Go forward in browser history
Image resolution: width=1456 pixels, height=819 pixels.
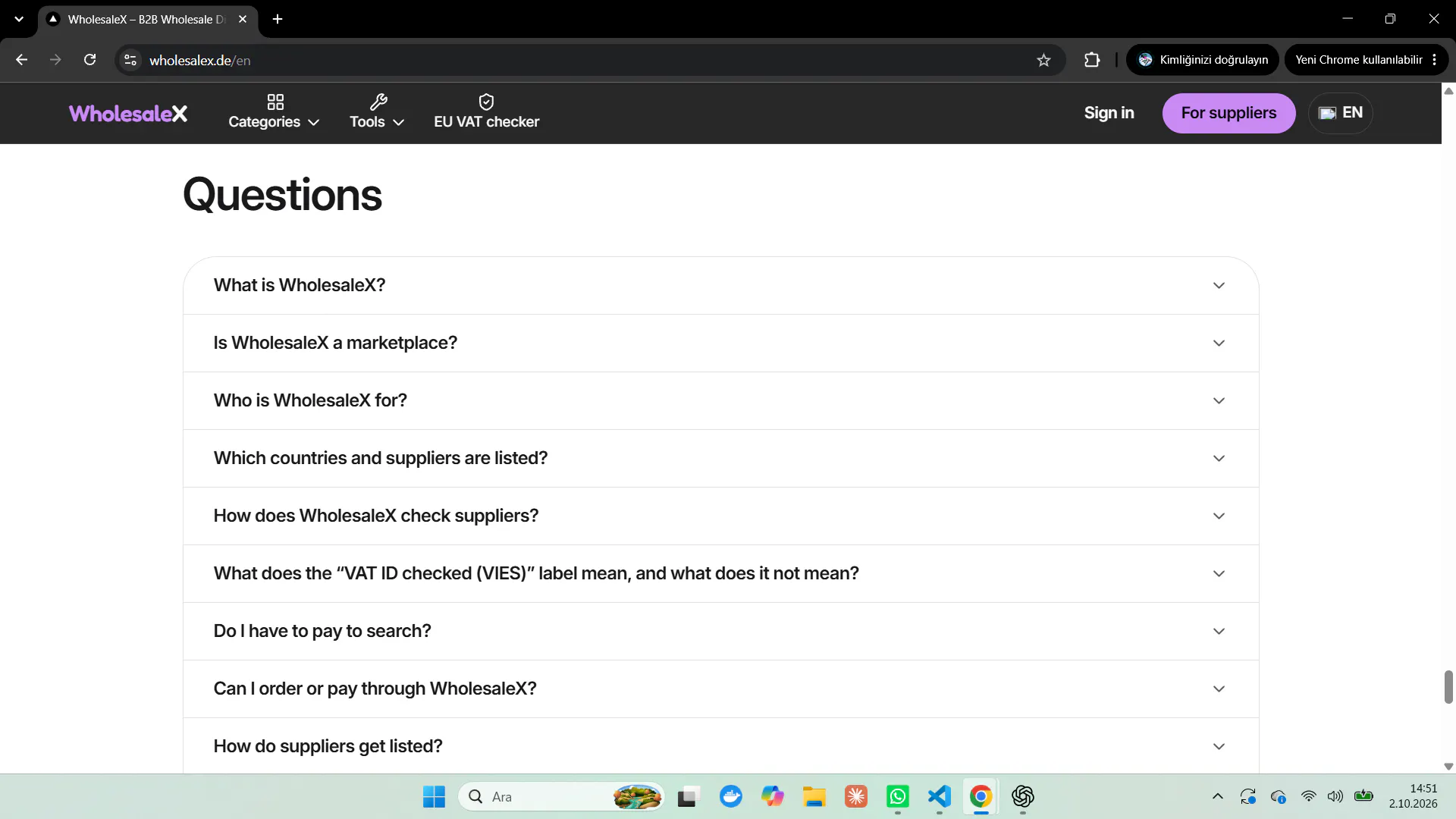coord(55,60)
